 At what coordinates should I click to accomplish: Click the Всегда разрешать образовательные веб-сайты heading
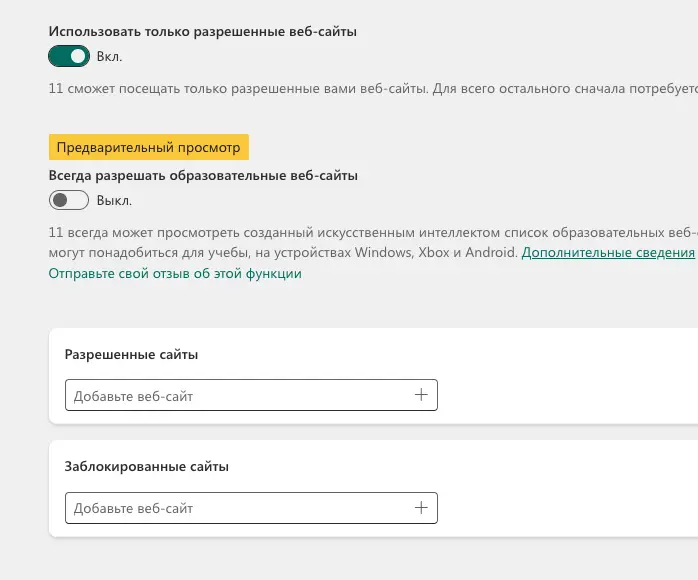point(203,175)
